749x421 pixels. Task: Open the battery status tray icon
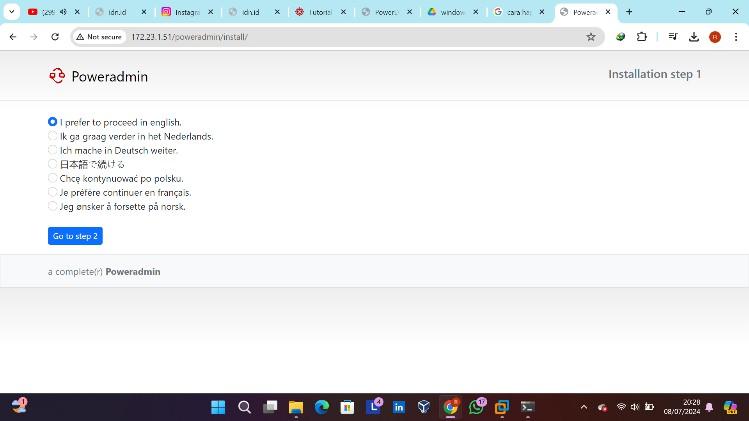click(x=649, y=407)
